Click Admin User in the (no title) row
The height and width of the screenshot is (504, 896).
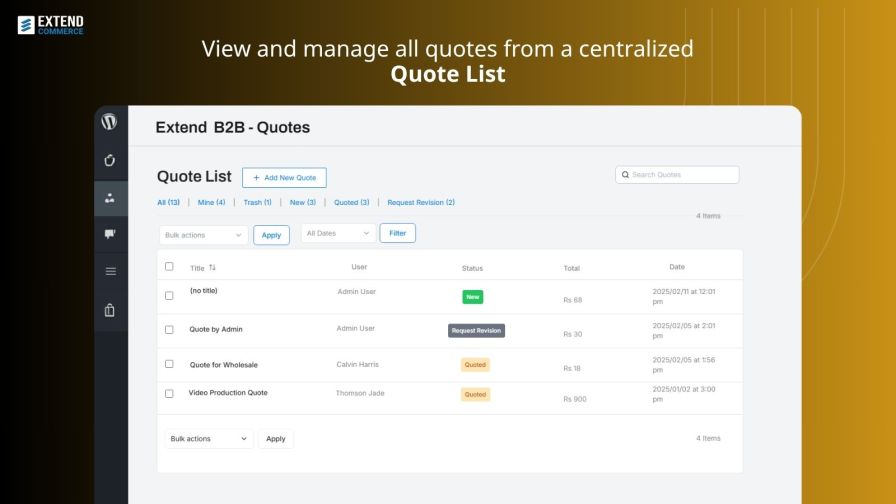(x=357, y=291)
